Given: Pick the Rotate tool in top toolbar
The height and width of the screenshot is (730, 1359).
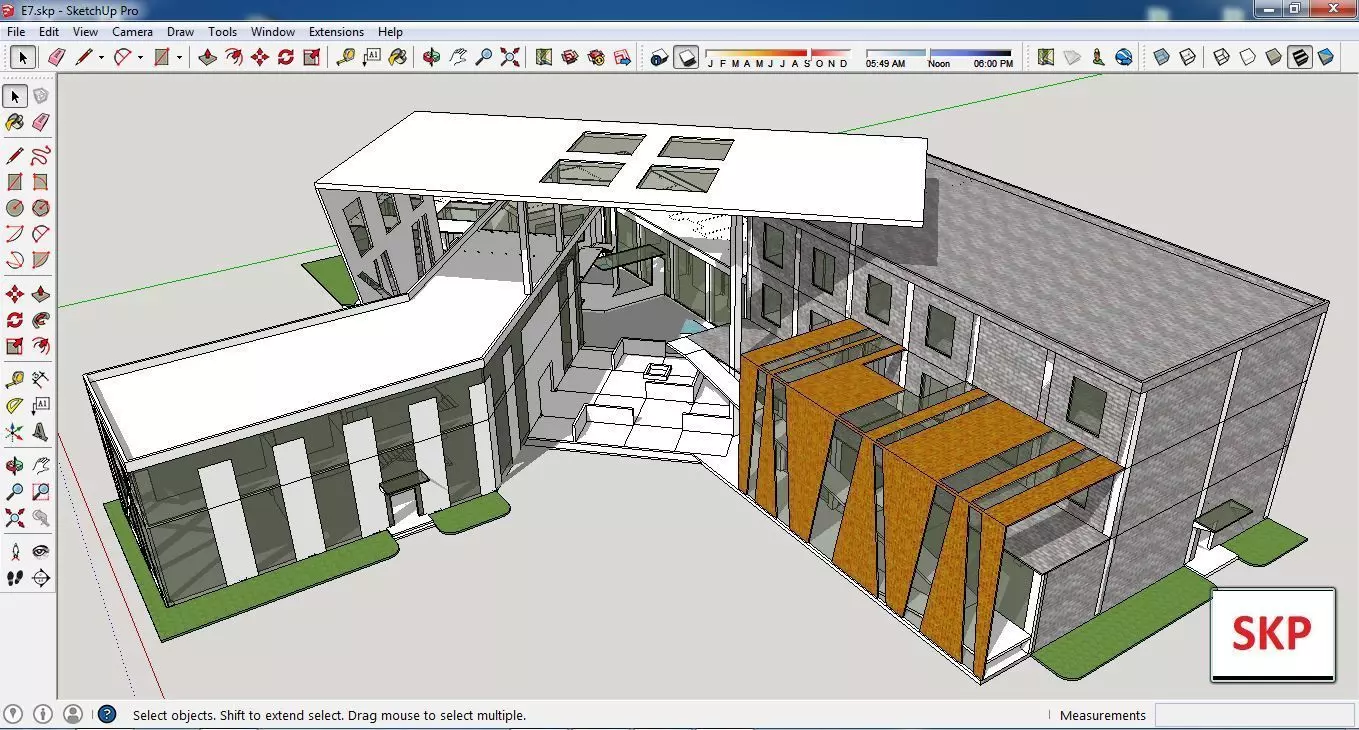Looking at the screenshot, I should [286, 57].
